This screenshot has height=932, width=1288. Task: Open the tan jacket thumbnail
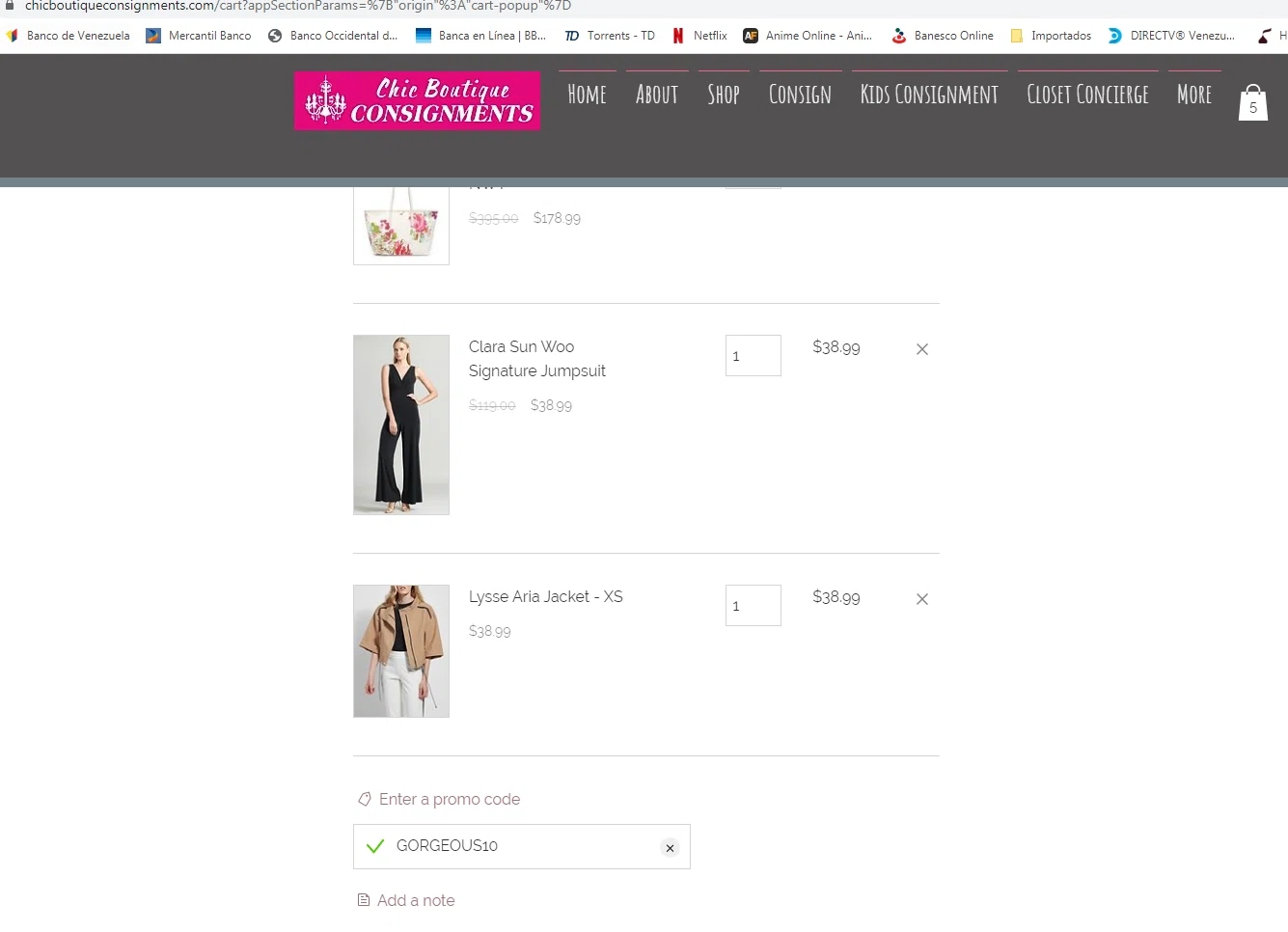tap(401, 651)
